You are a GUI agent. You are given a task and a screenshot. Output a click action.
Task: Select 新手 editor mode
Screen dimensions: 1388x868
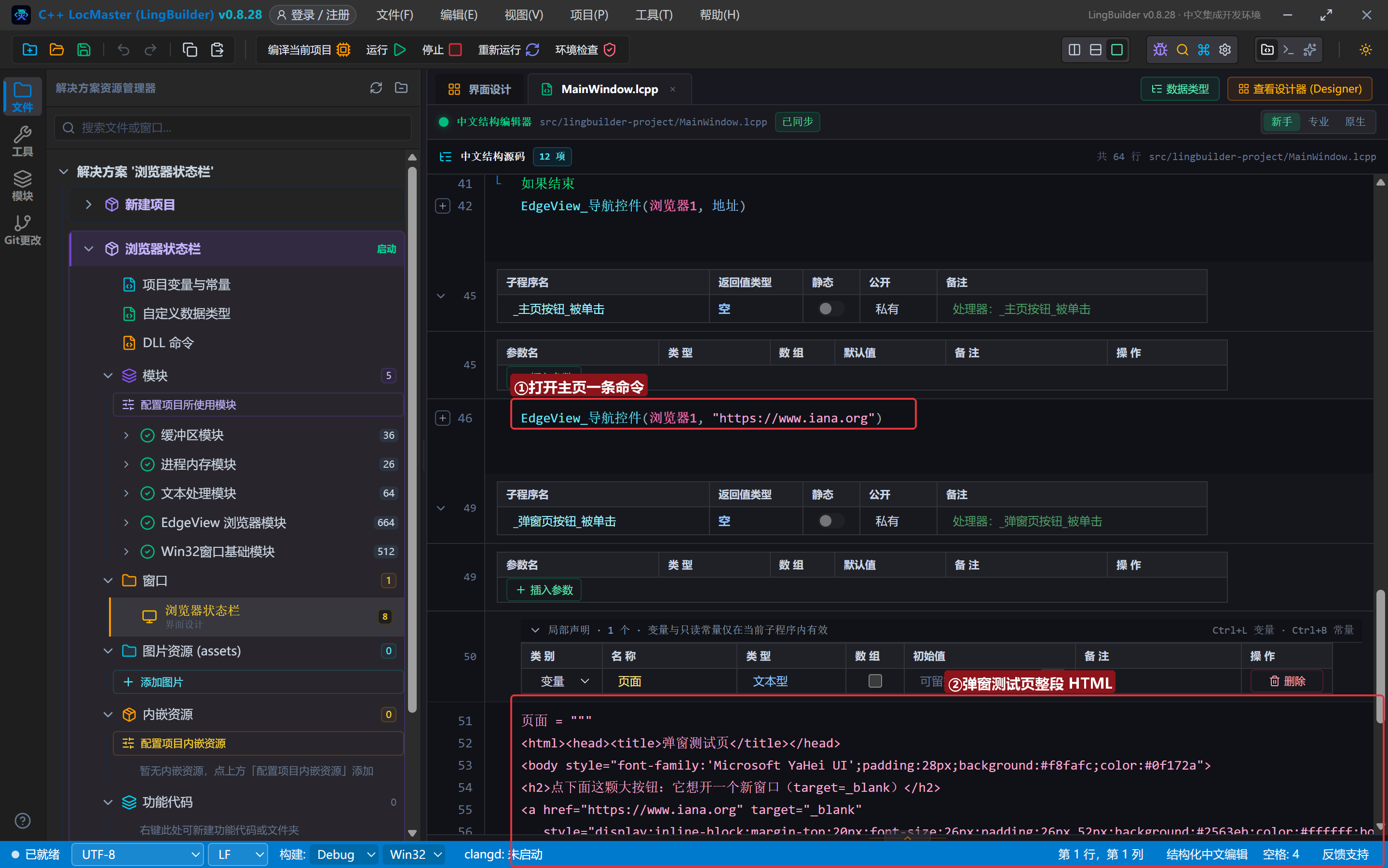[1281, 122]
